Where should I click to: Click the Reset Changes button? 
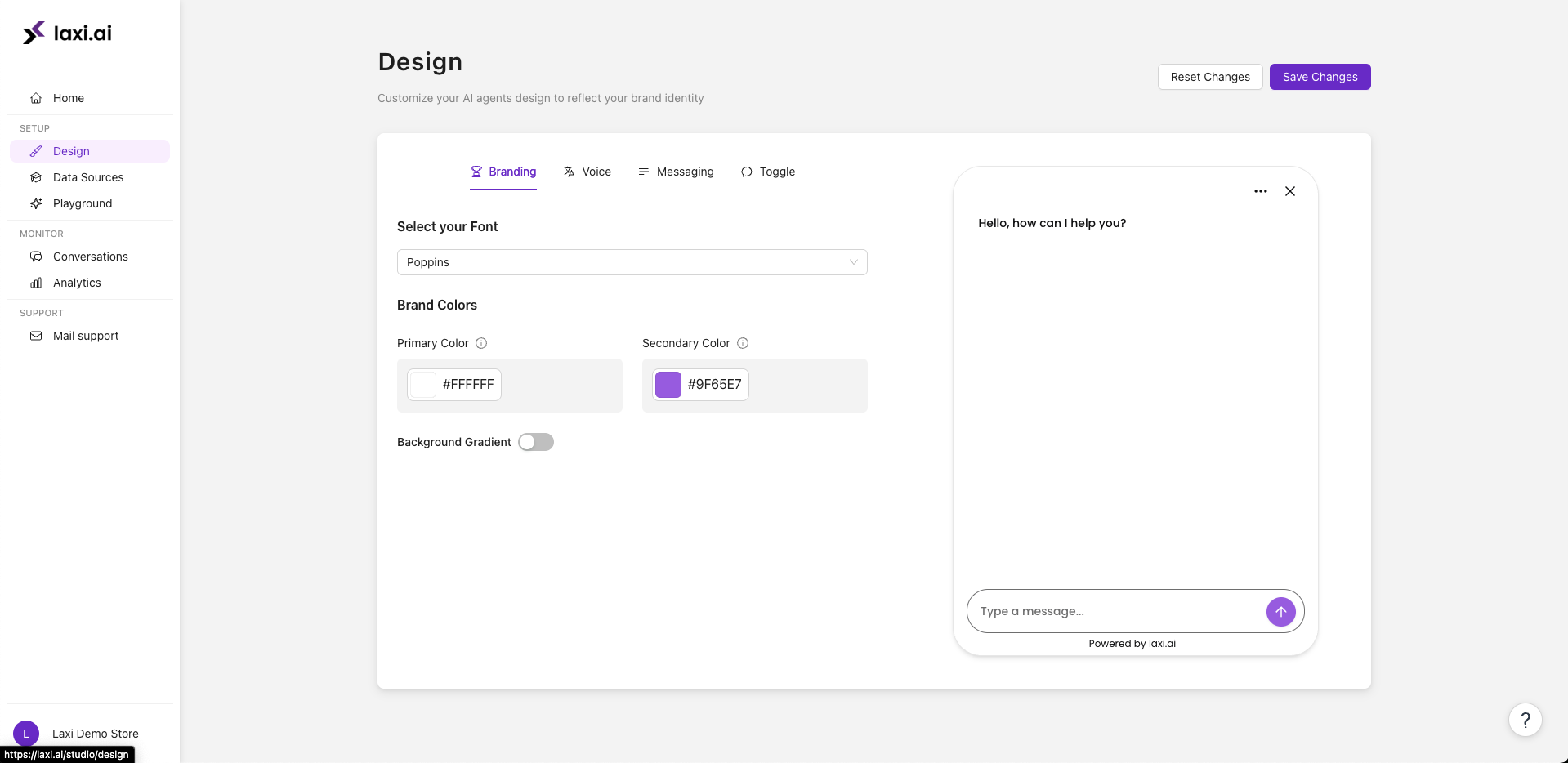[1209, 77]
